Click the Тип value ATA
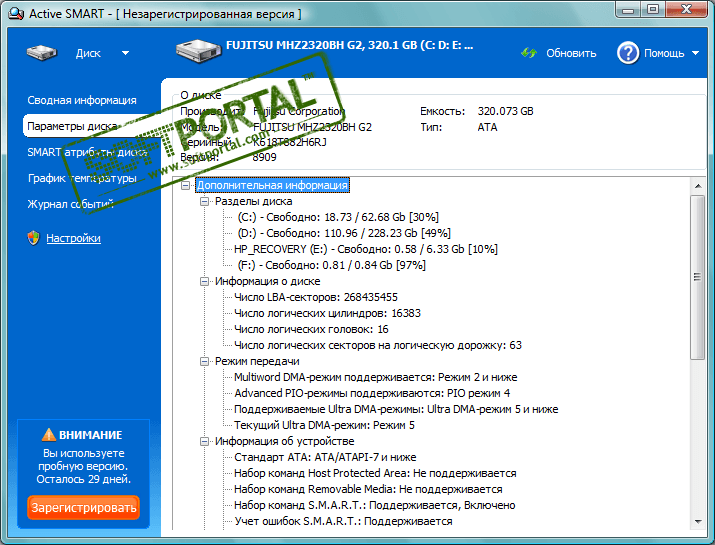Image resolution: width=715 pixels, height=545 pixels. coord(487,127)
